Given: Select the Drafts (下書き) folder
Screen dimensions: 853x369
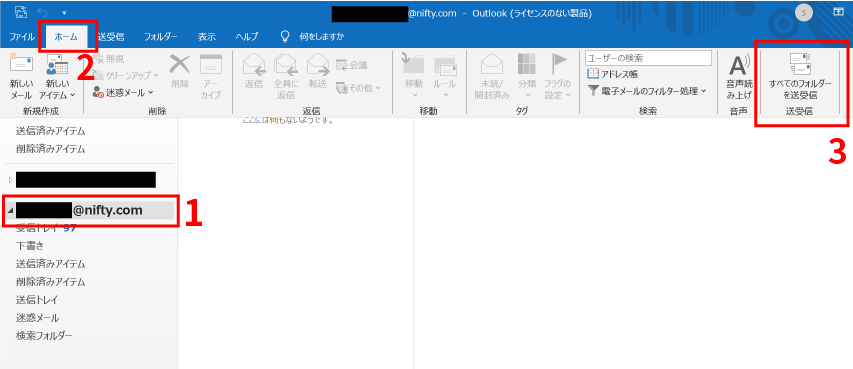Looking at the screenshot, I should coord(30,246).
